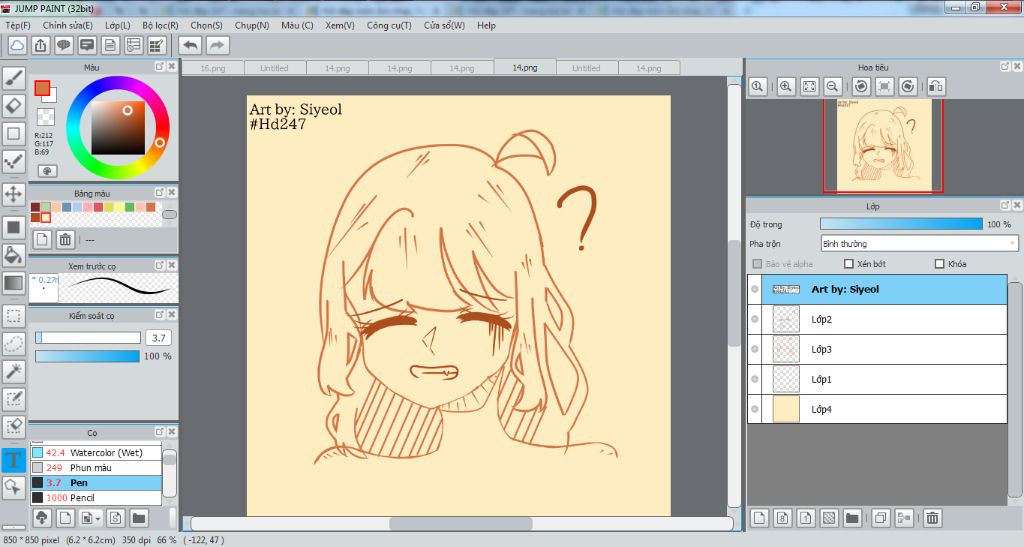The width and height of the screenshot is (1024, 547).
Task: Flip the canvas view in navigator
Action: [936, 86]
